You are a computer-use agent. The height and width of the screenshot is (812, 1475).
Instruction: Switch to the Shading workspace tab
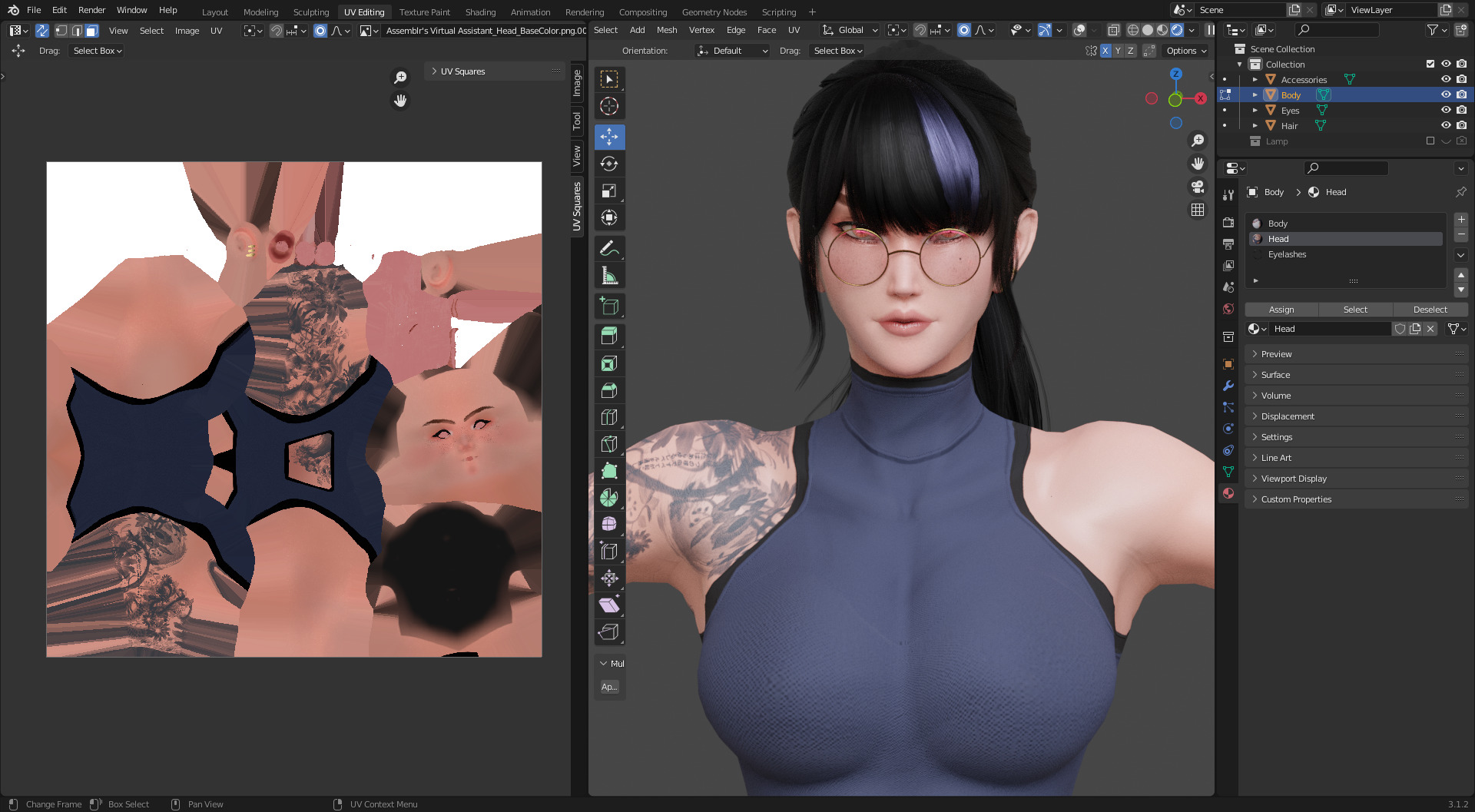point(480,12)
